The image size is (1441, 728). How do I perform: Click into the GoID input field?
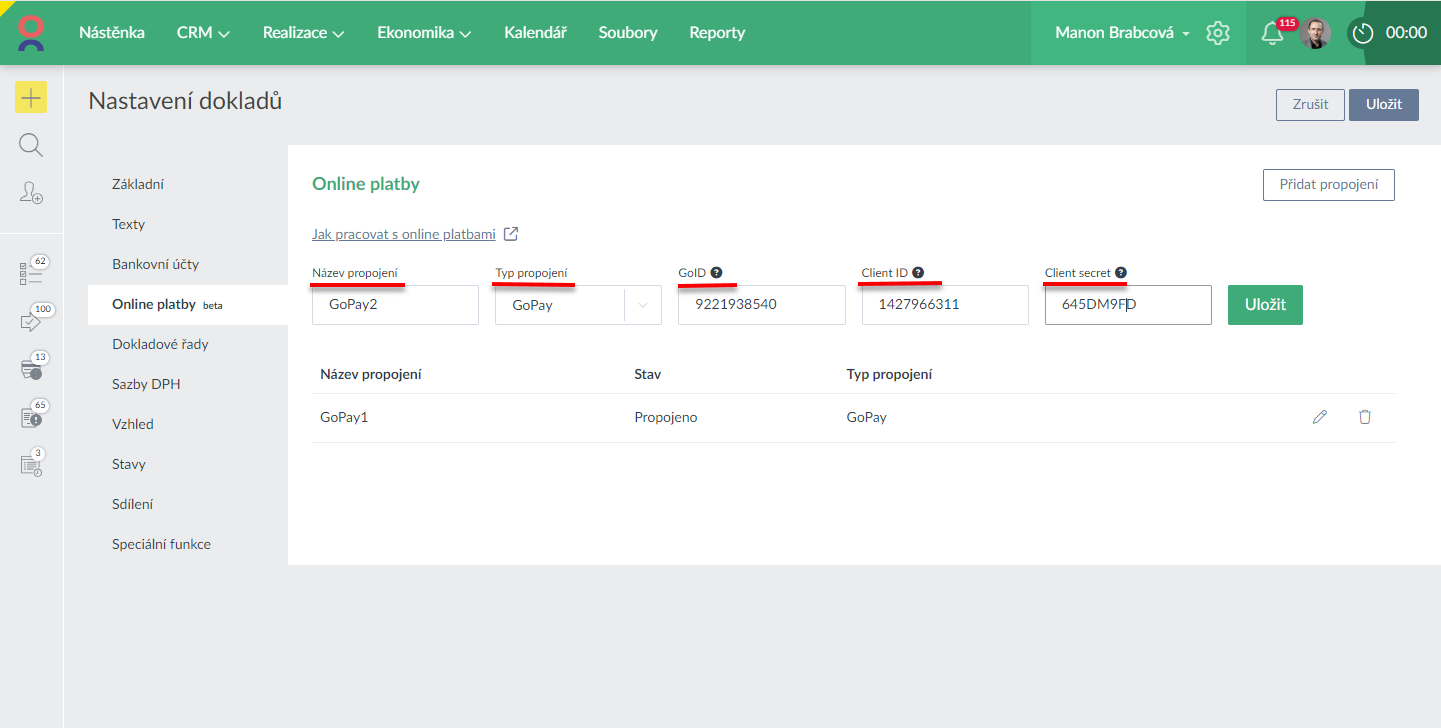(761, 305)
